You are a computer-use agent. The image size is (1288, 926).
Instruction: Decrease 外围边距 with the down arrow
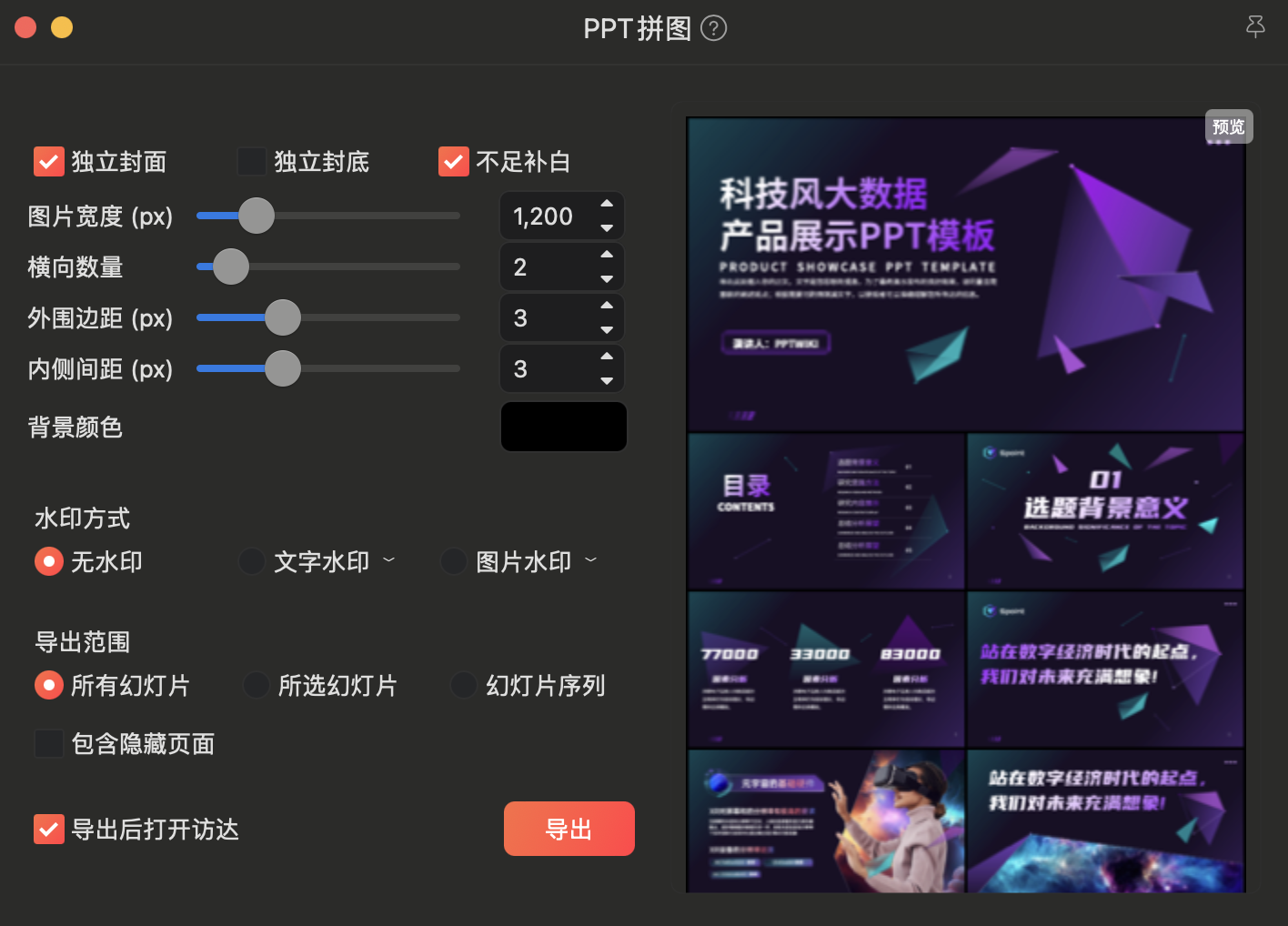607,329
